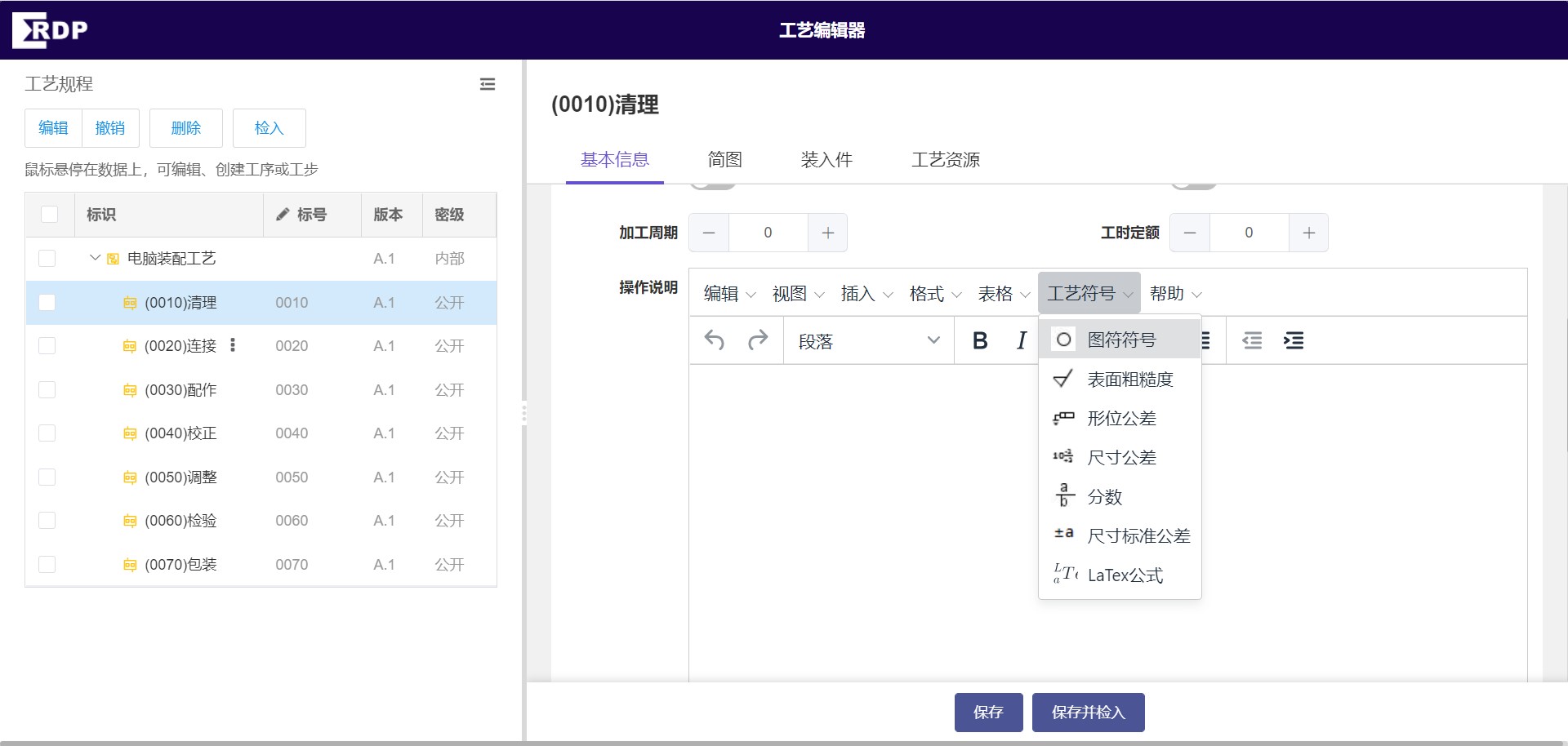Check the checkbox next to (0010)清理

click(47, 302)
